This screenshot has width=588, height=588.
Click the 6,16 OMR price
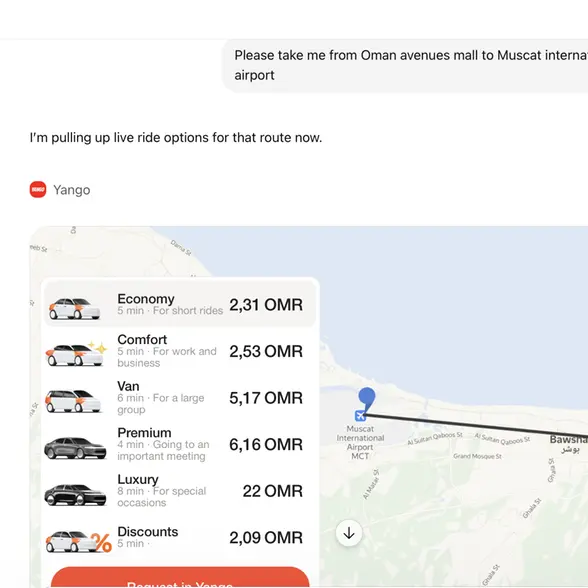point(266,444)
